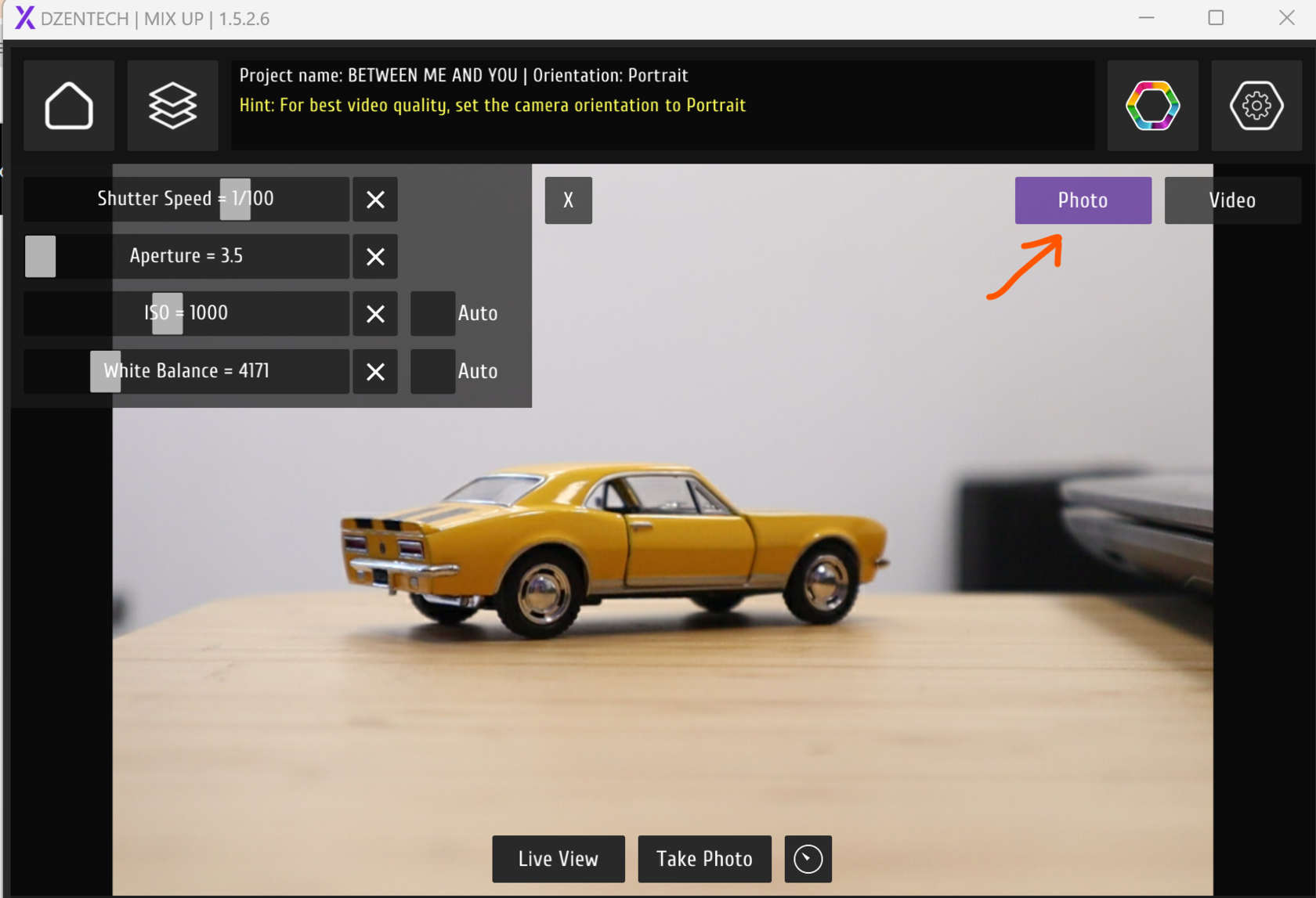Screen dimensions: 1316x898
Task: Click the Shutter Speed slider handle
Action: click(235, 200)
